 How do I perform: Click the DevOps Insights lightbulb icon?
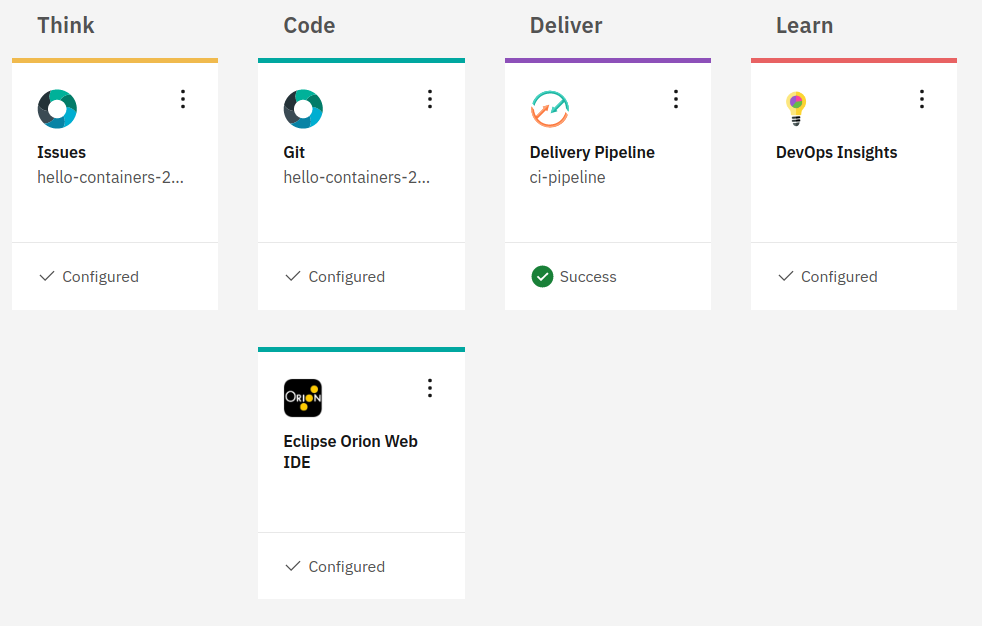[x=796, y=108]
